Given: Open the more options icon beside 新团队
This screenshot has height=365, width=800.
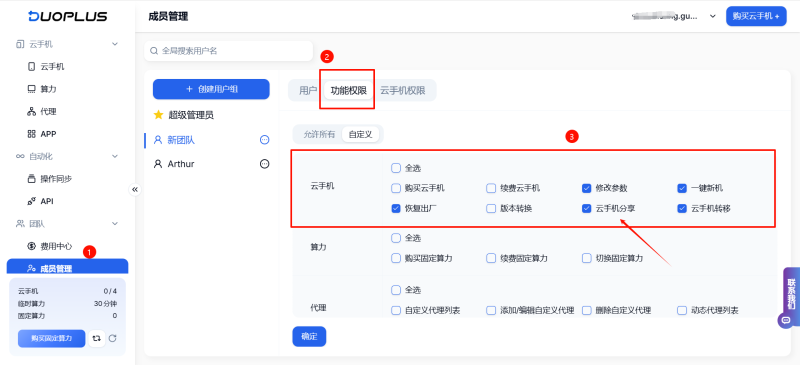Looking at the screenshot, I should pos(264,140).
